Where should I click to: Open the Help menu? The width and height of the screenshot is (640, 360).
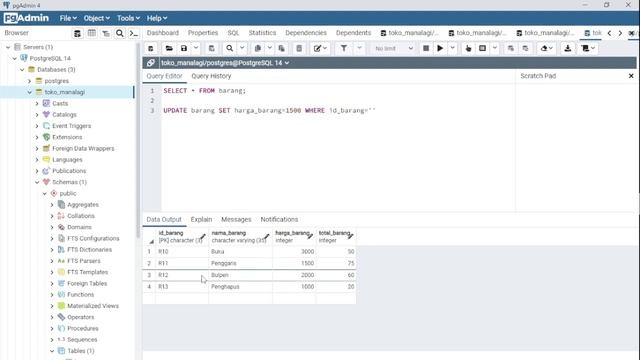click(157, 18)
